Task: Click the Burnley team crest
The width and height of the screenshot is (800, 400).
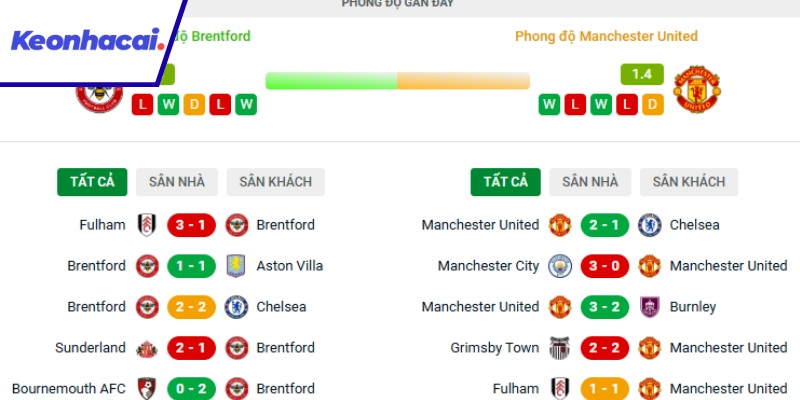Action: (x=649, y=307)
